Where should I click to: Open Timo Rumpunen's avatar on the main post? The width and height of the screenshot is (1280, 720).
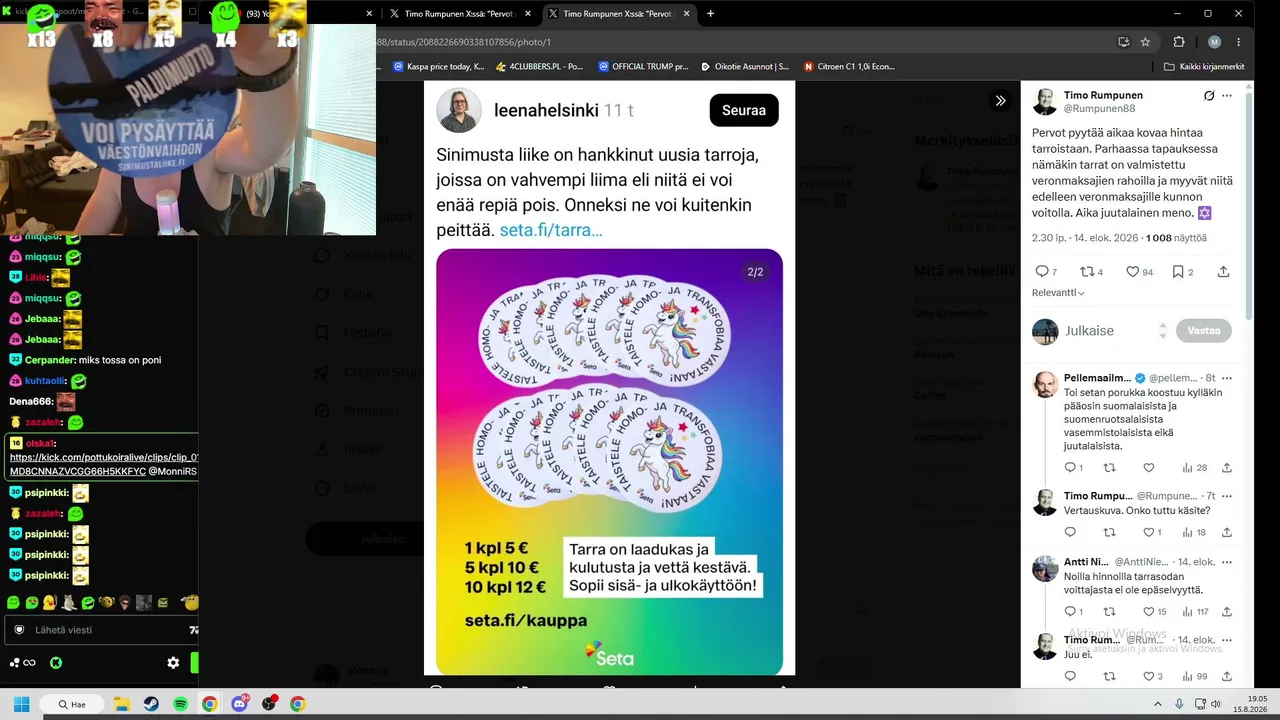tap(1045, 102)
